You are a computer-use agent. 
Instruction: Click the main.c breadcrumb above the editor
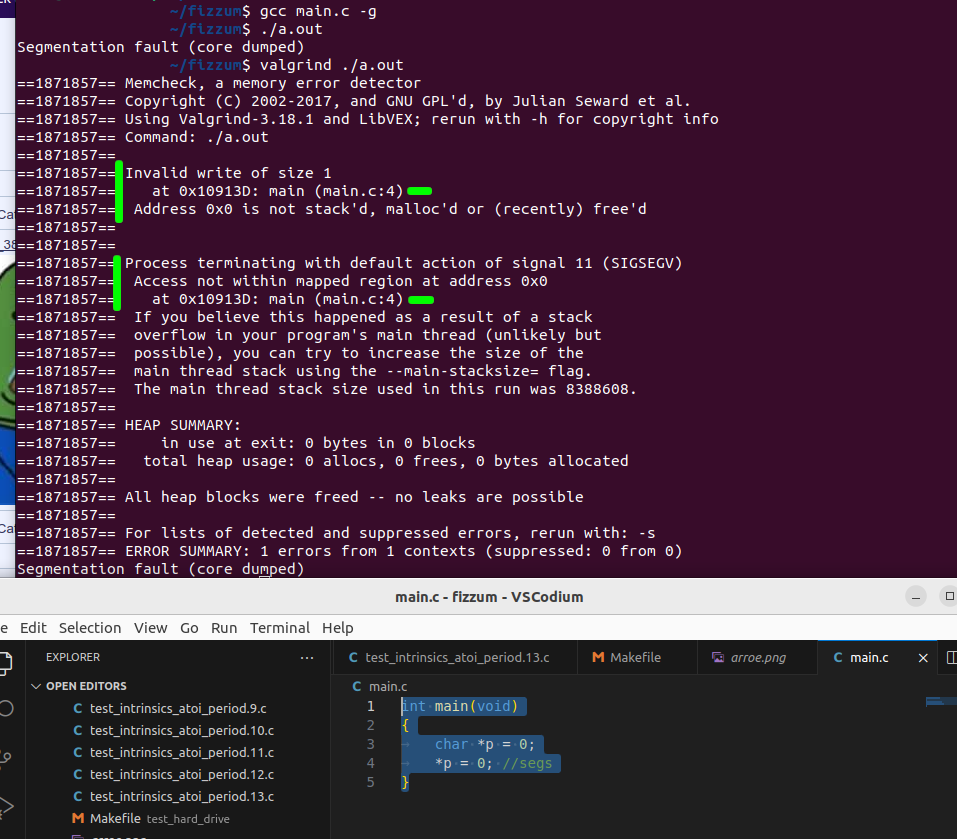click(x=388, y=686)
